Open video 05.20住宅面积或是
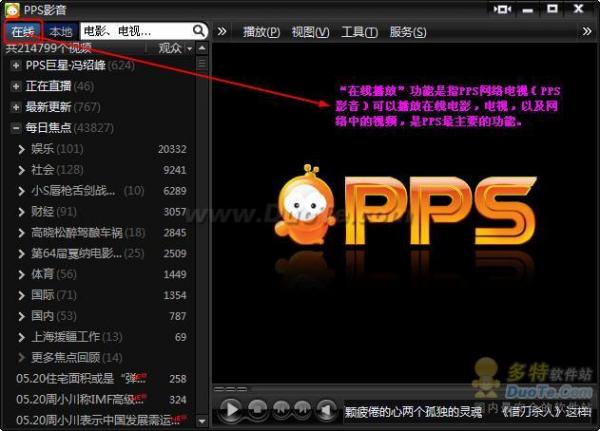This screenshot has height=431, width=600. point(102,379)
